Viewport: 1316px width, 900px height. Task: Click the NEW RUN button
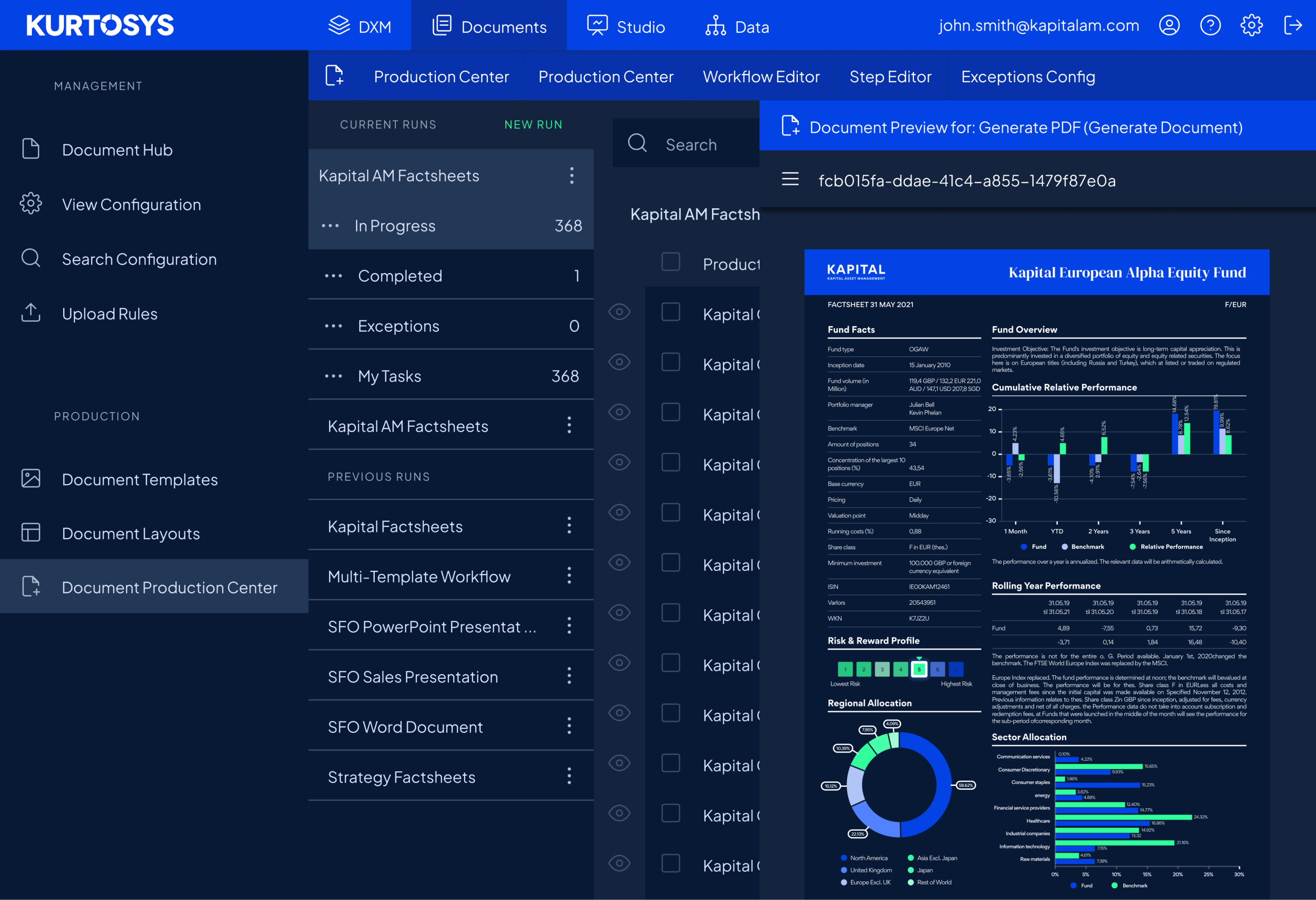tap(534, 124)
